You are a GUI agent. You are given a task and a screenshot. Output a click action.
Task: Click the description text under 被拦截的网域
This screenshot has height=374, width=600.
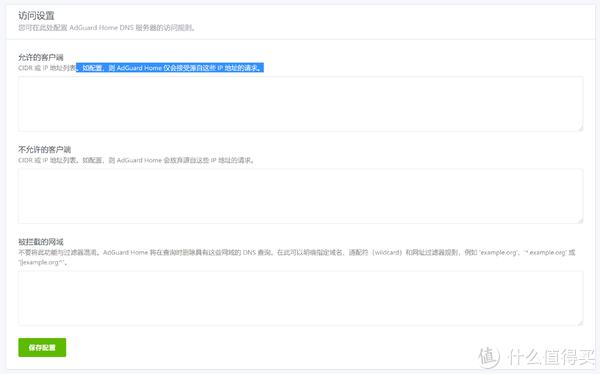[x=297, y=257]
